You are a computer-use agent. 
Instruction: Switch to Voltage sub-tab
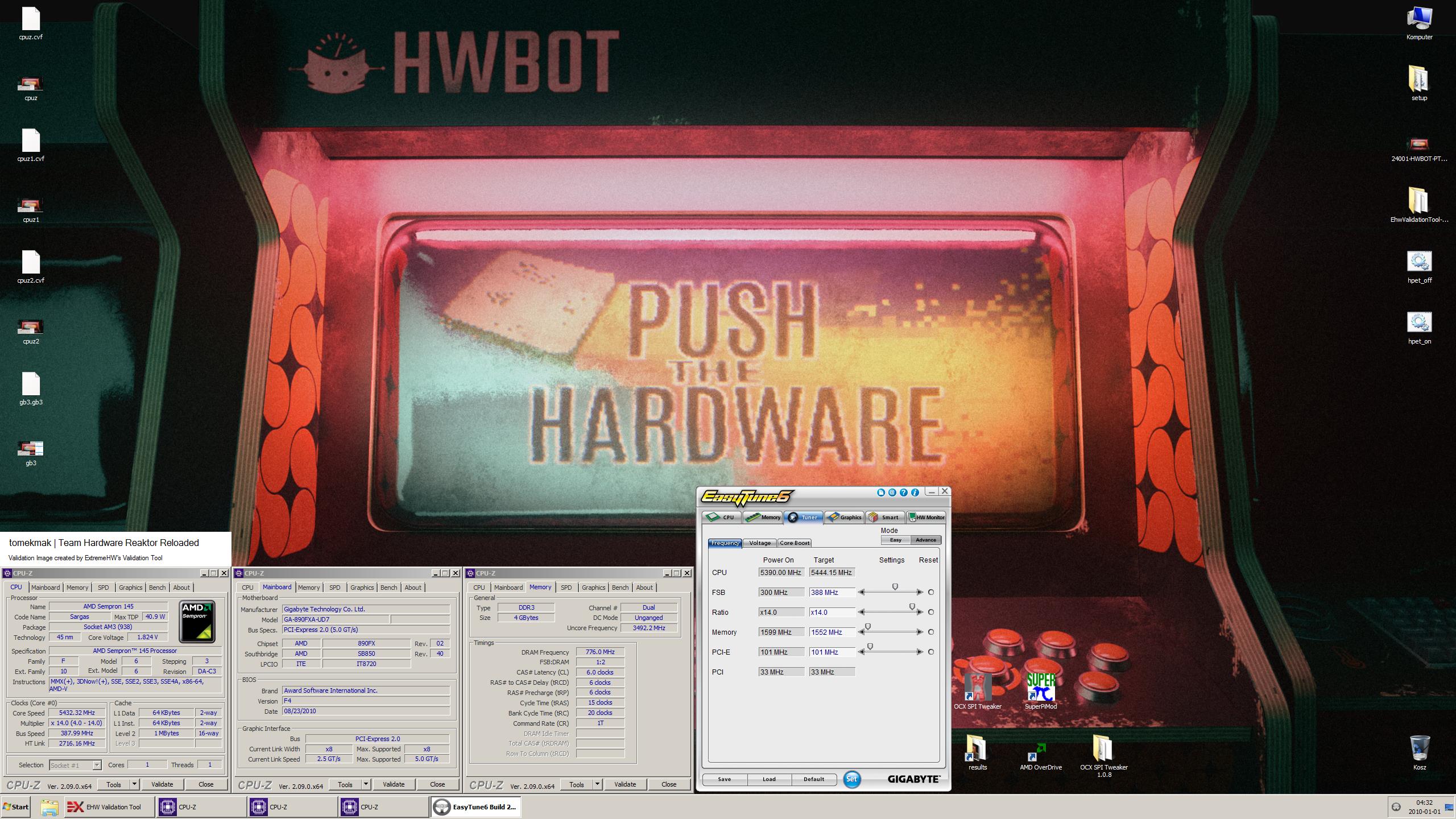point(760,543)
